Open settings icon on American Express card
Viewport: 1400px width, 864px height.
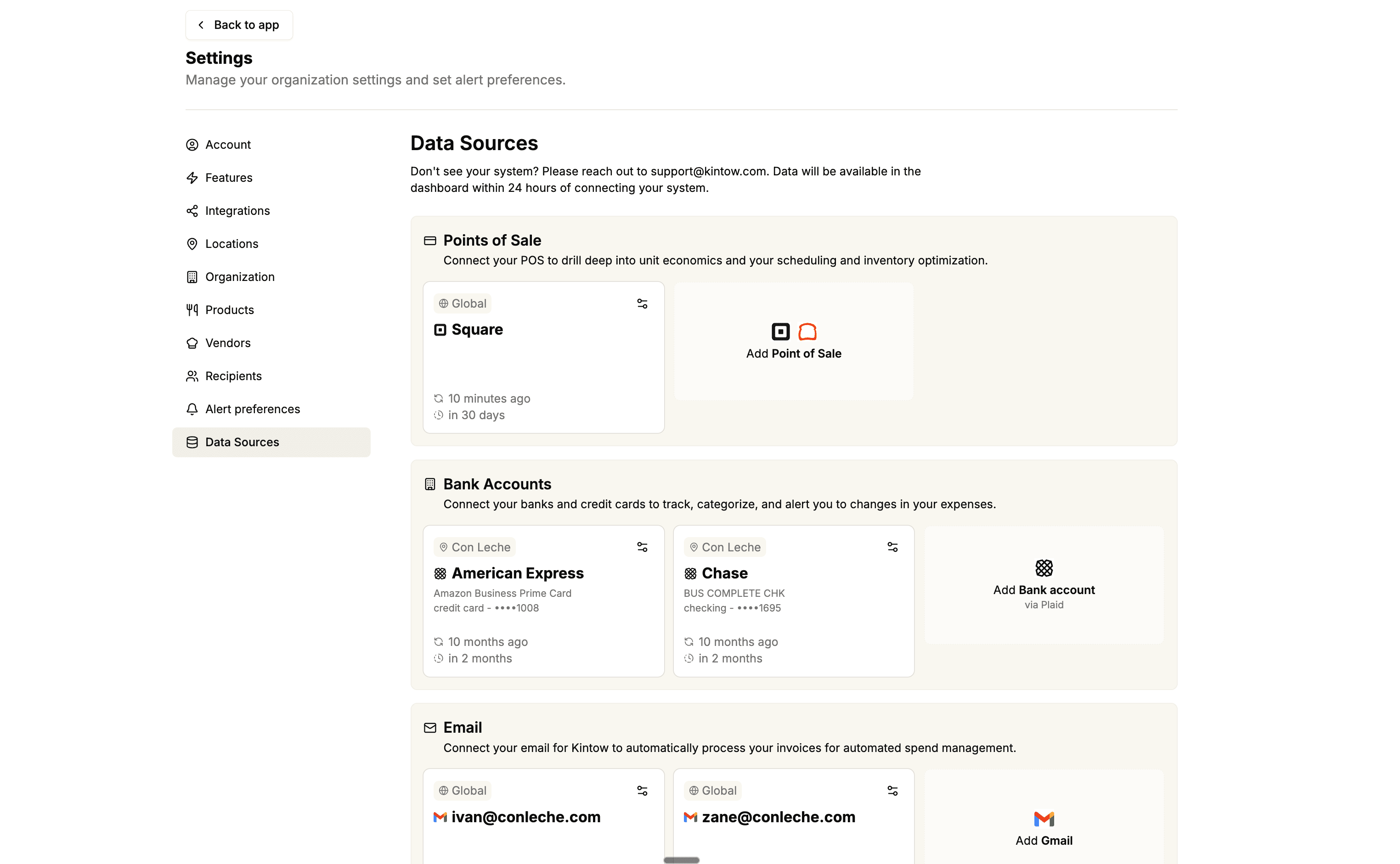(642, 547)
